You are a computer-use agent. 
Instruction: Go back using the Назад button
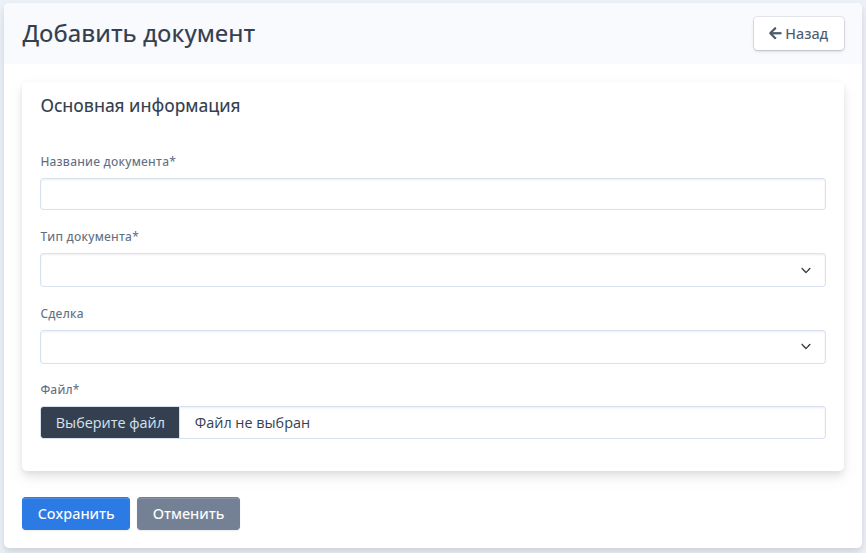(798, 33)
